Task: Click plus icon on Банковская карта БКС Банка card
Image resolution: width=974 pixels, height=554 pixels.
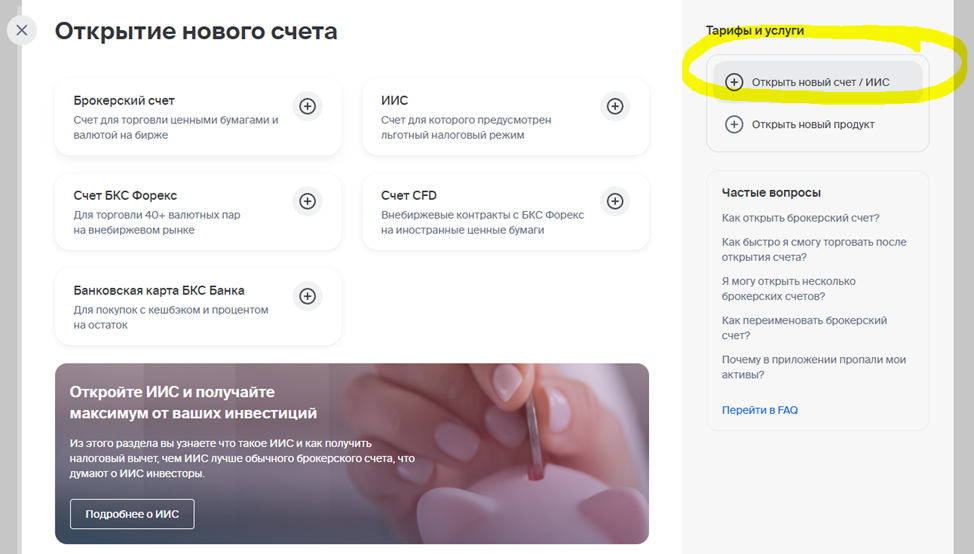Action: pyautogui.click(x=307, y=296)
